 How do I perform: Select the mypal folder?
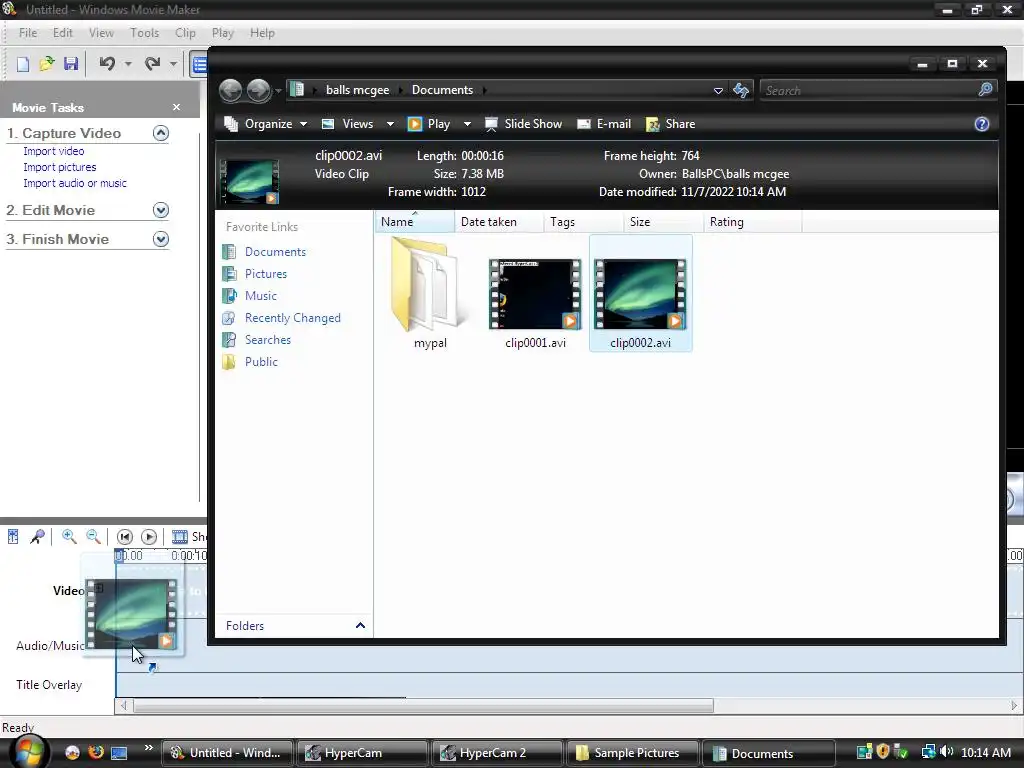[x=430, y=294]
